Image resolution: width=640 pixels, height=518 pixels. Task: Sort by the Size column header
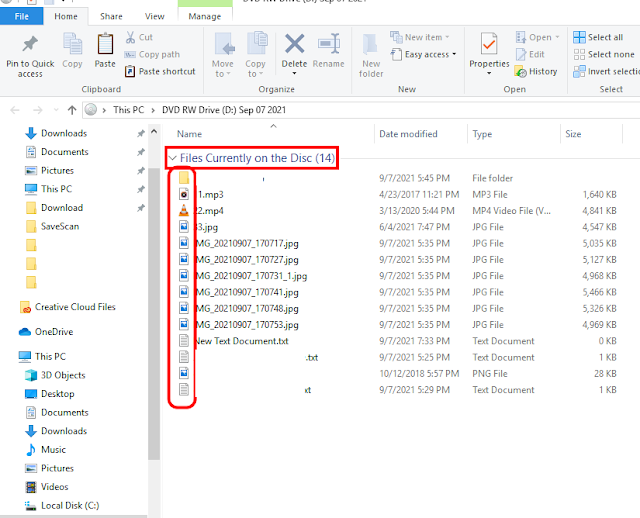573,134
